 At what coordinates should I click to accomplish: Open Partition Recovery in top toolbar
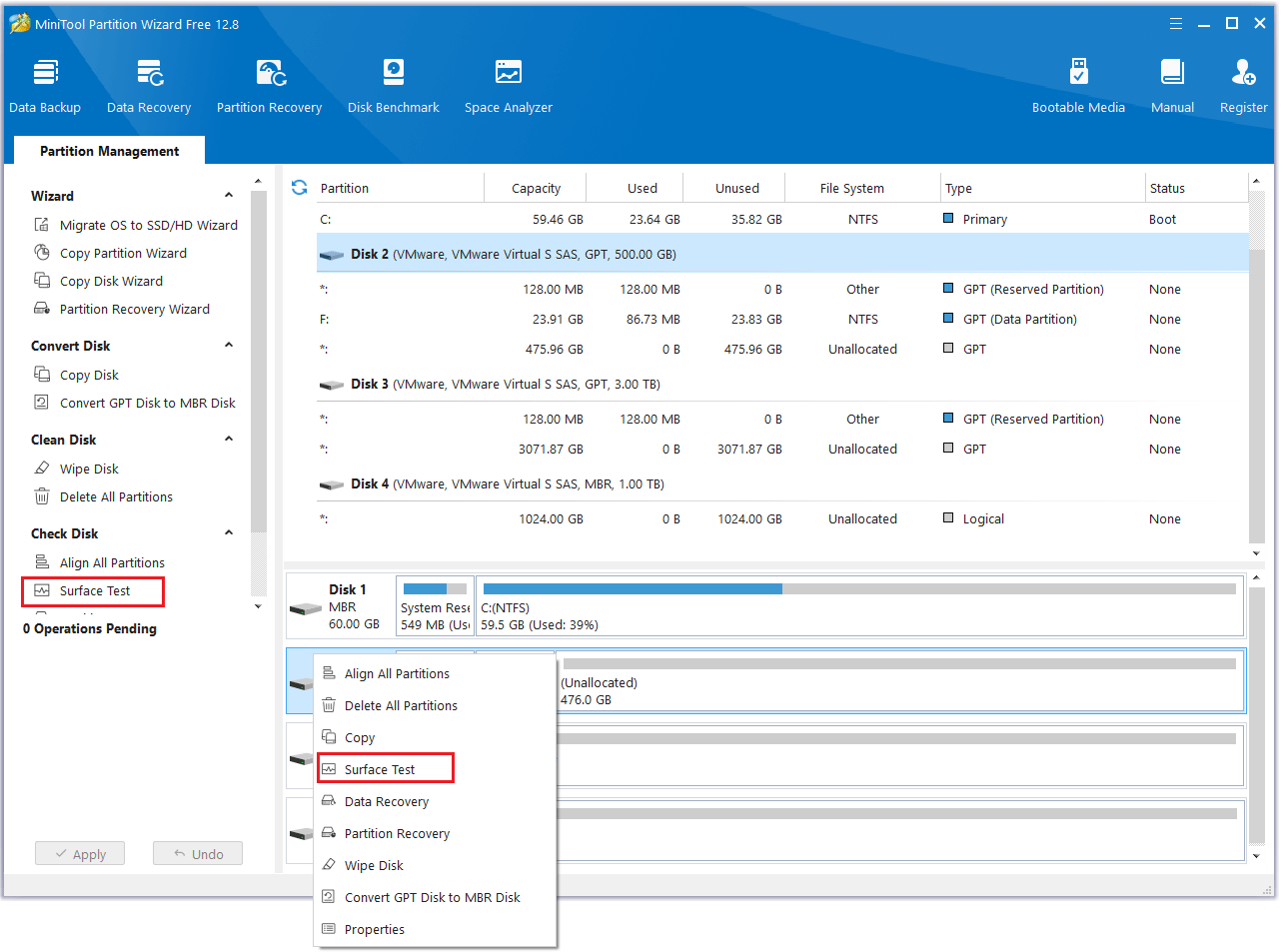269,86
